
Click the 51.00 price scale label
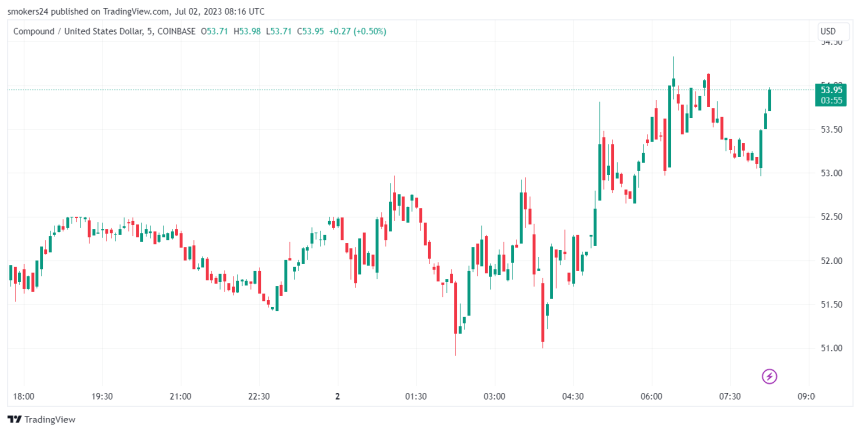[829, 348]
